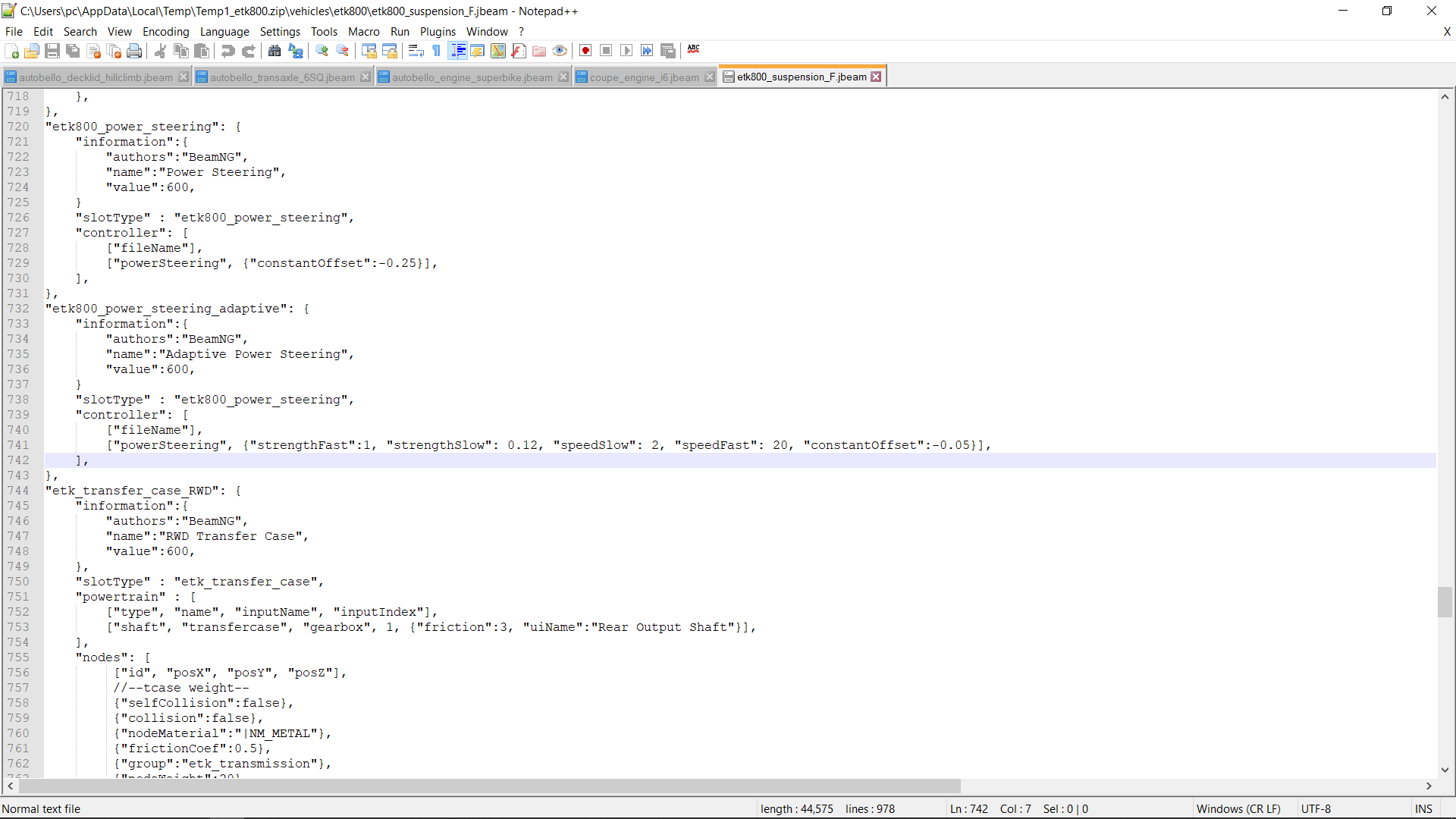Open the Macro menu
Screen dimensions: 1456x819
click(364, 32)
